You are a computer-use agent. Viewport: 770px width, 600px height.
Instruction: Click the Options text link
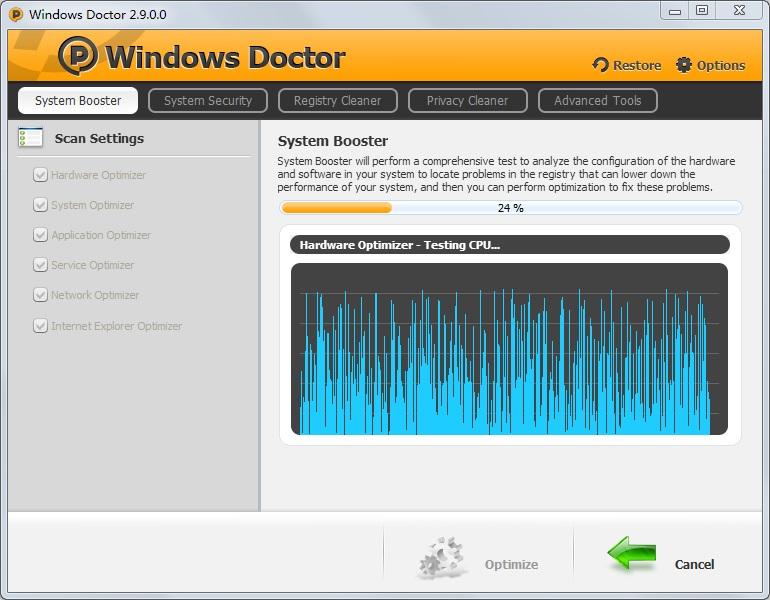pos(721,65)
